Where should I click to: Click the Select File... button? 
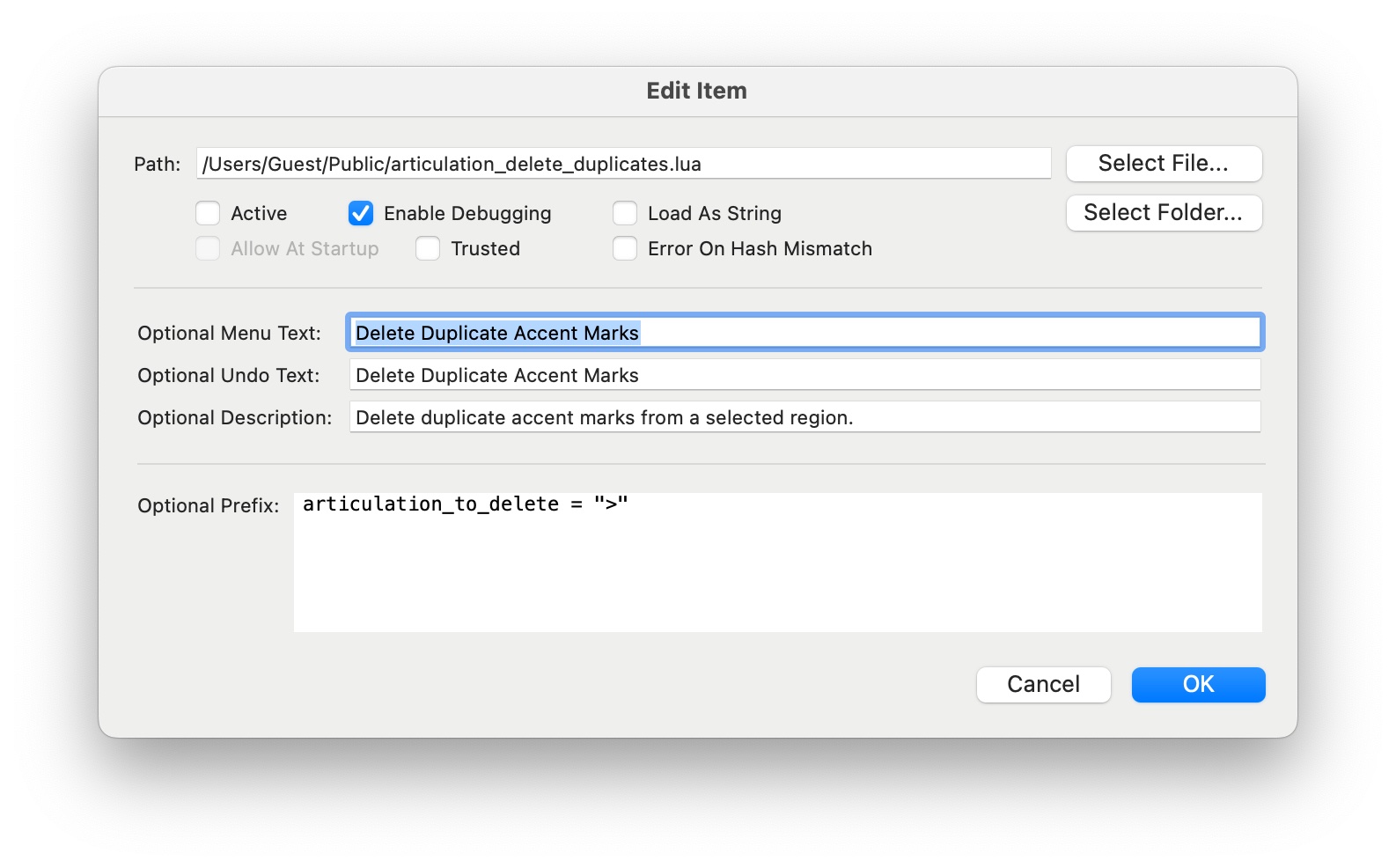click(1163, 164)
